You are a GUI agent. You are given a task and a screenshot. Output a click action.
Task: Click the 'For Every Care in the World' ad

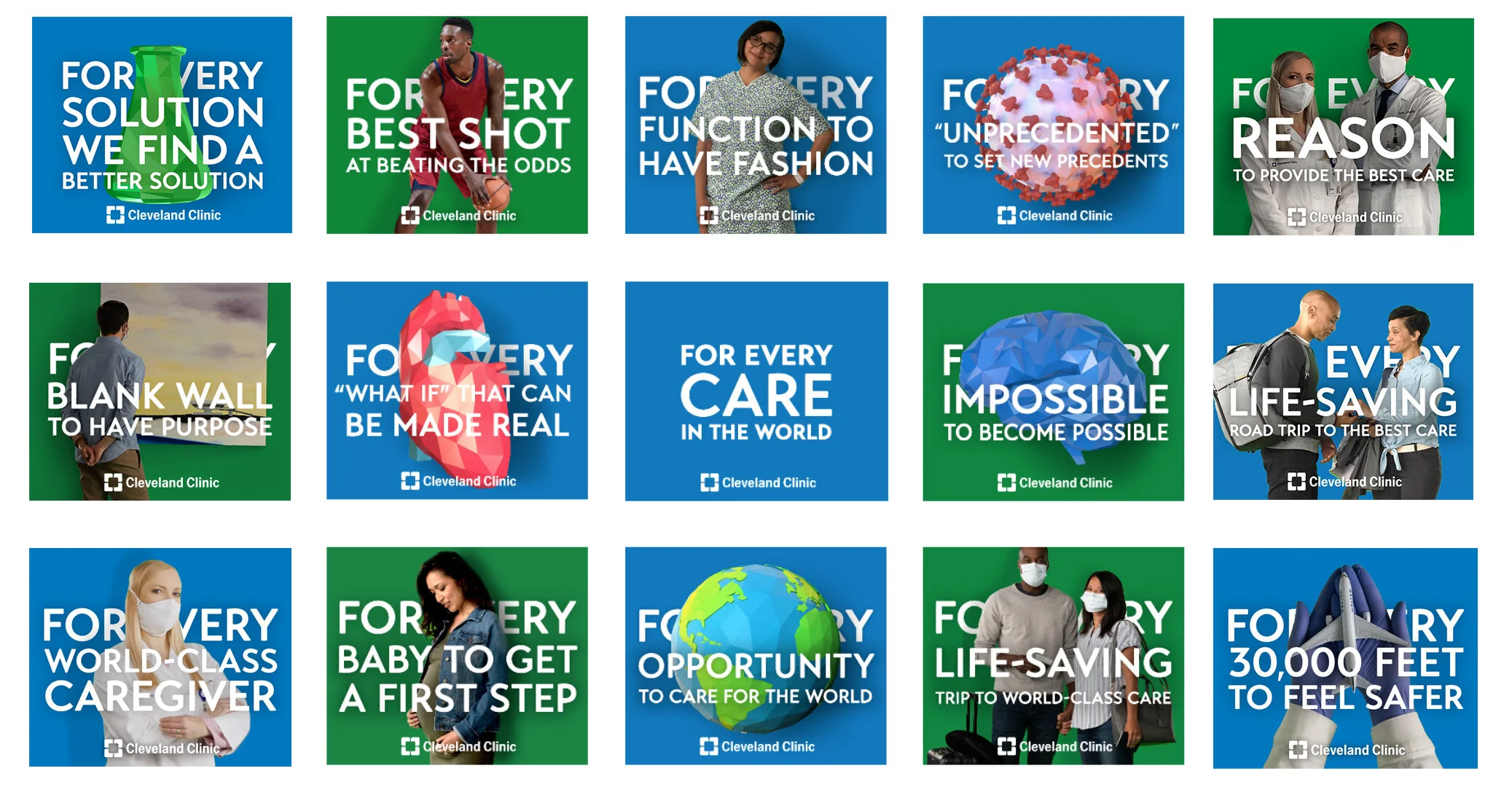756,391
